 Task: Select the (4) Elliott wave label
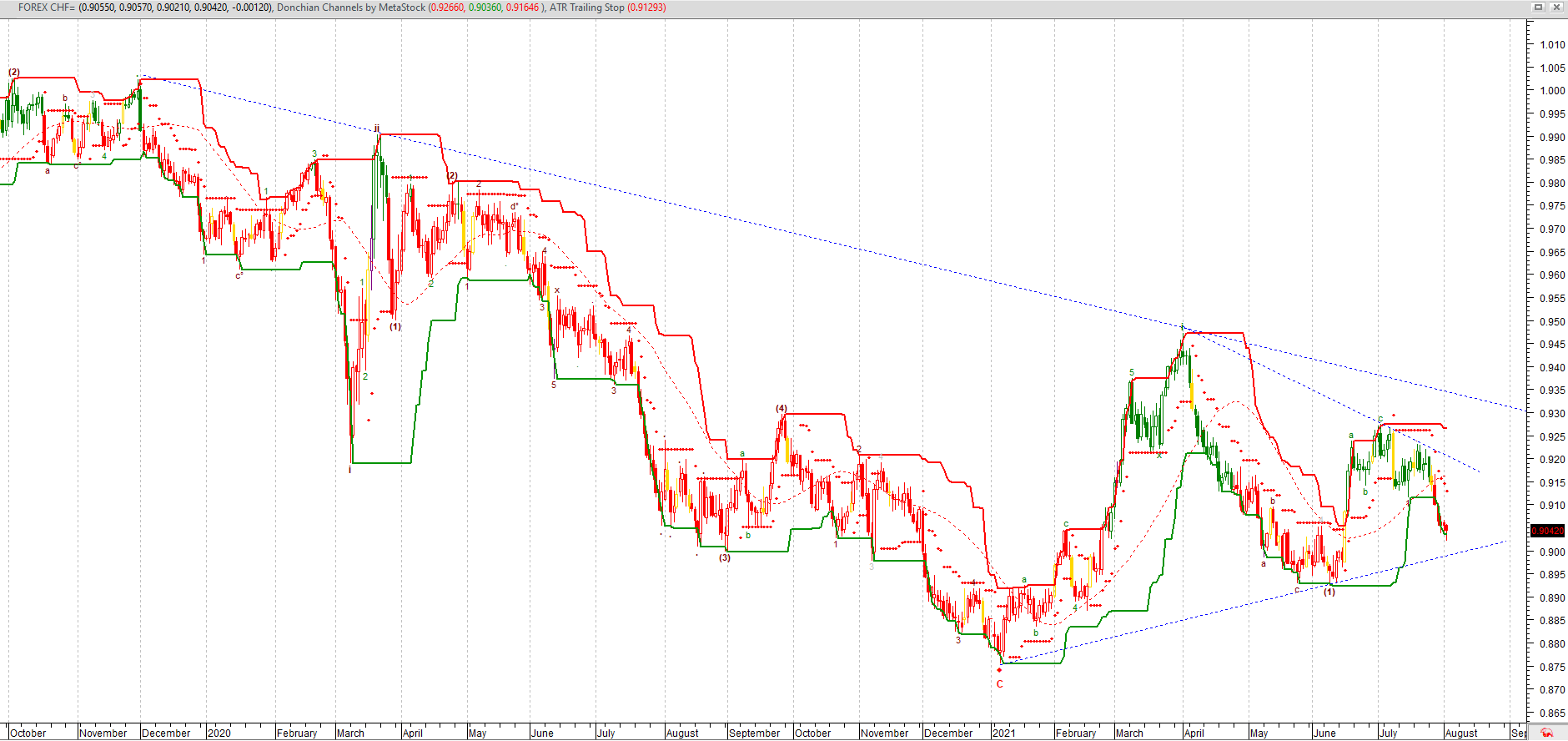click(x=781, y=408)
